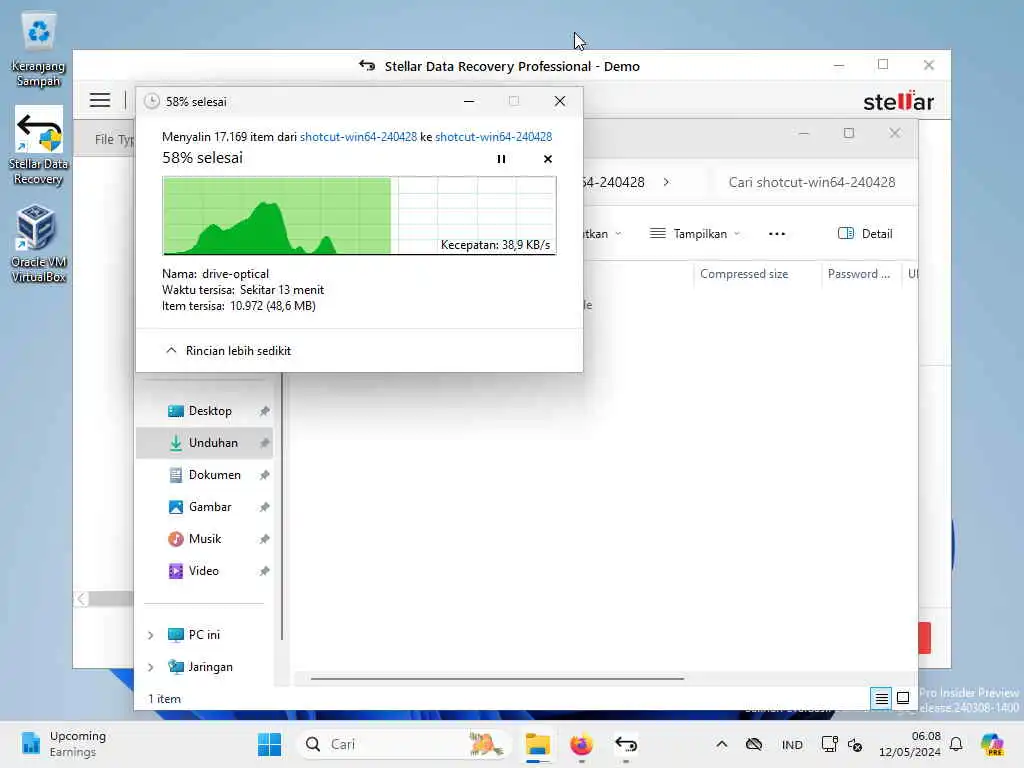The height and width of the screenshot is (768, 1024).
Task: Unpin Unduhan using its pin icon
Action: [264, 443]
